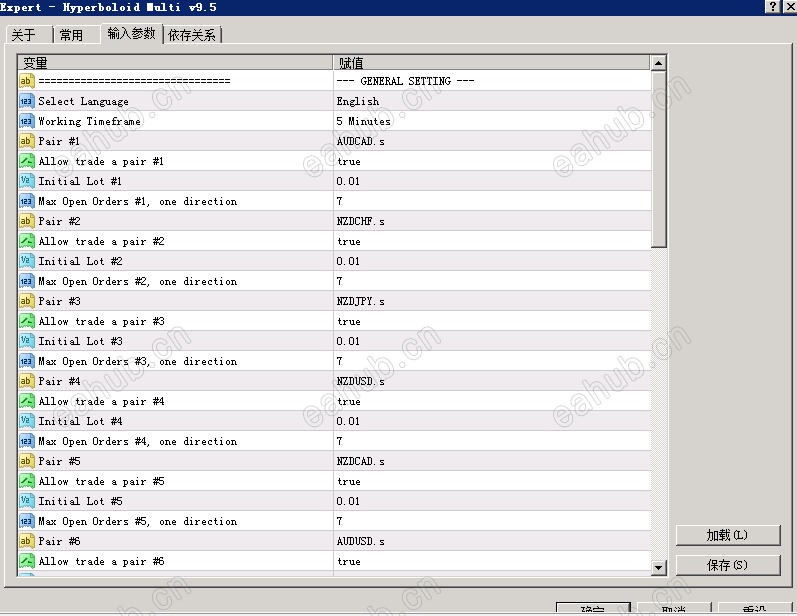Select the true value for pair #6
Image resolution: width=797 pixels, height=616 pixels.
tap(492, 561)
